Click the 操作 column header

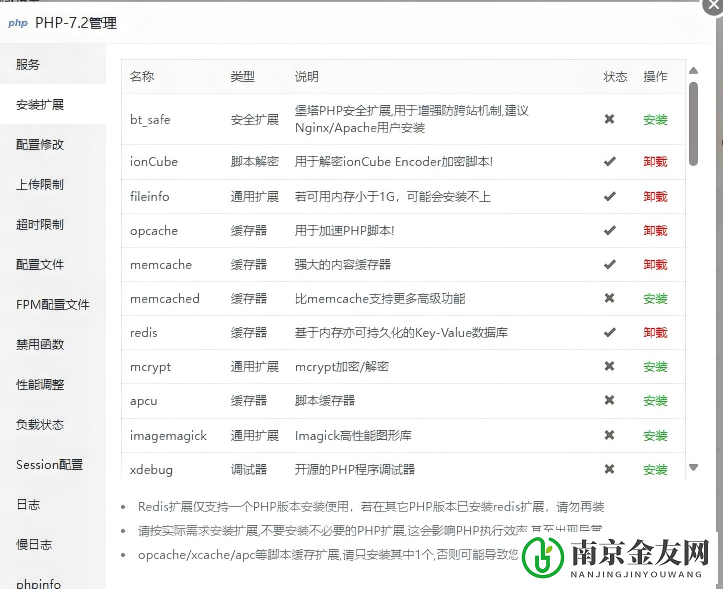click(655, 77)
